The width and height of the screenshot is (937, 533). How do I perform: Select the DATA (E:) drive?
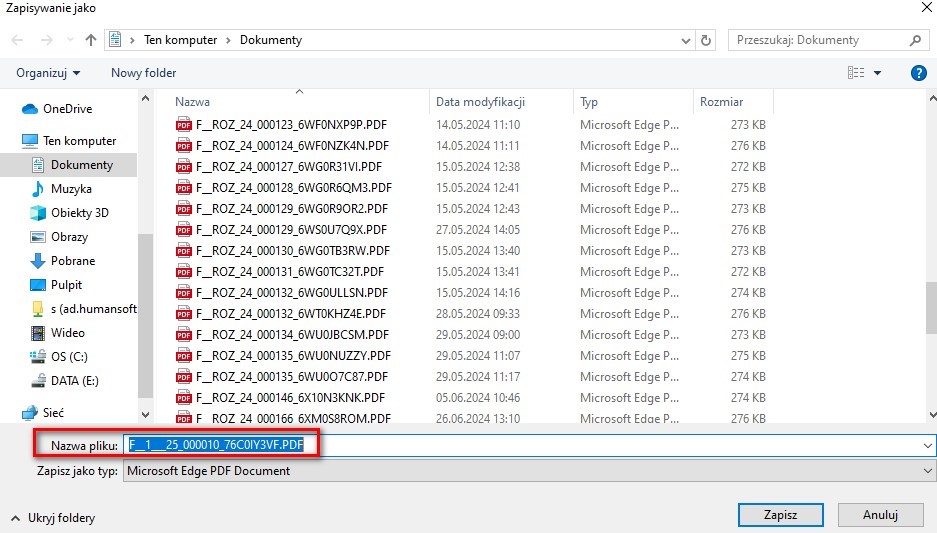(x=75, y=381)
